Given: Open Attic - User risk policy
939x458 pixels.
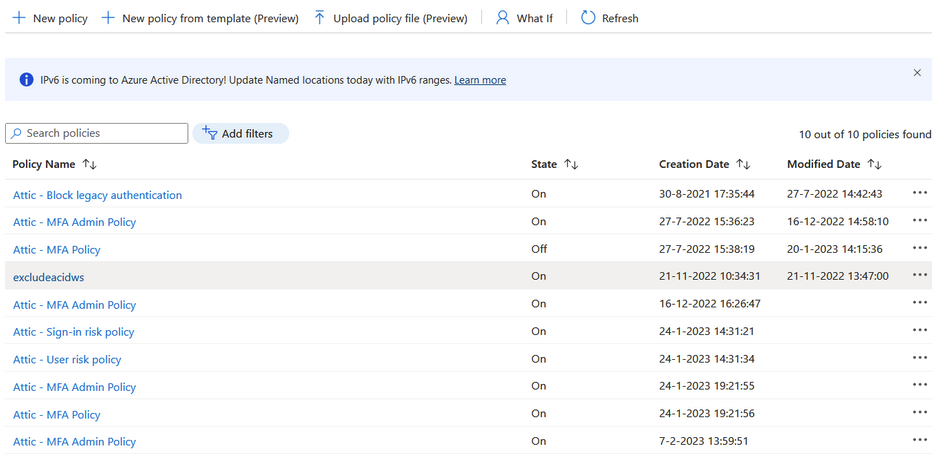Looking at the screenshot, I should (67, 359).
